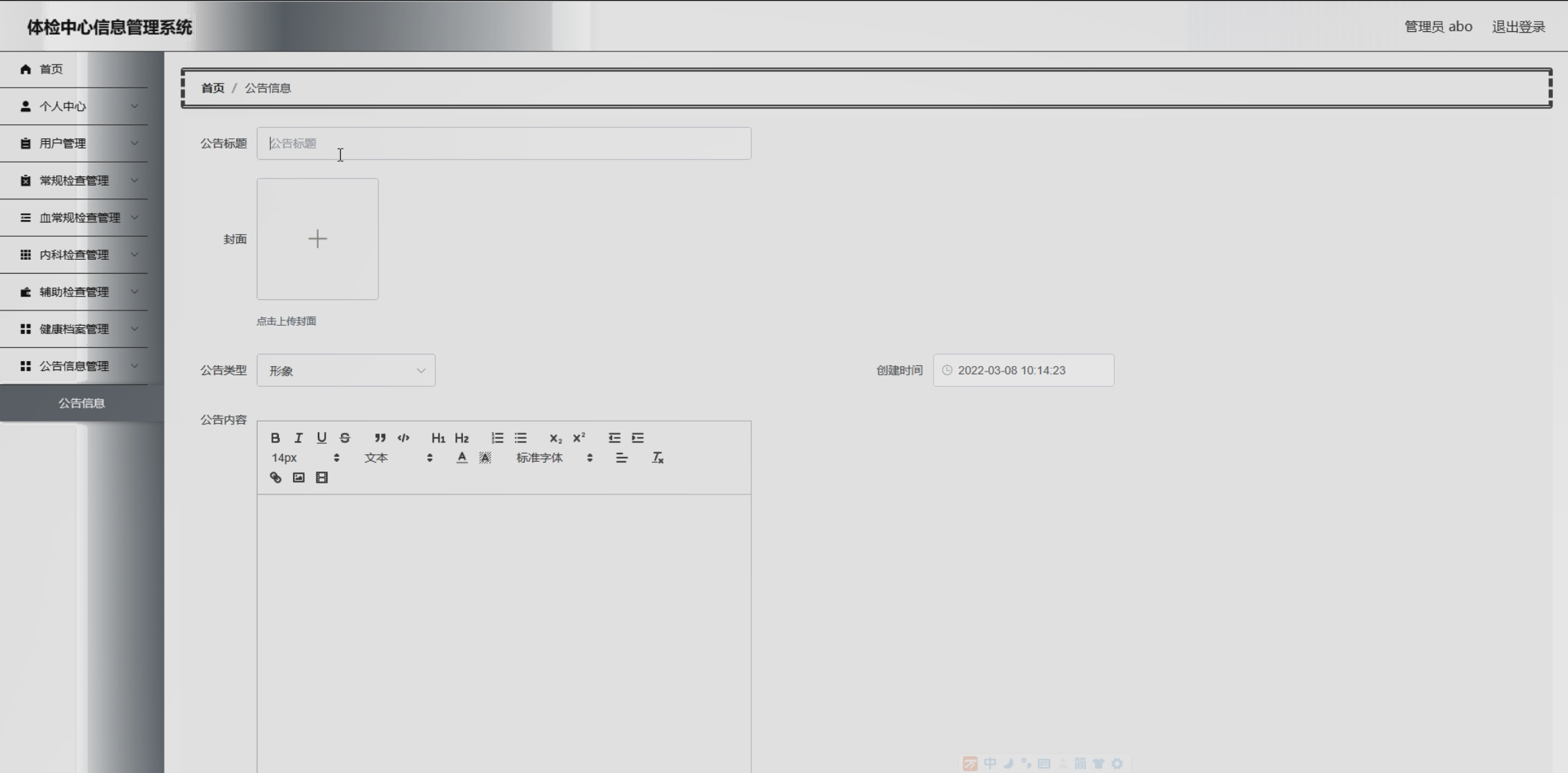
Task: Apply subscript formatting
Action: coord(555,438)
